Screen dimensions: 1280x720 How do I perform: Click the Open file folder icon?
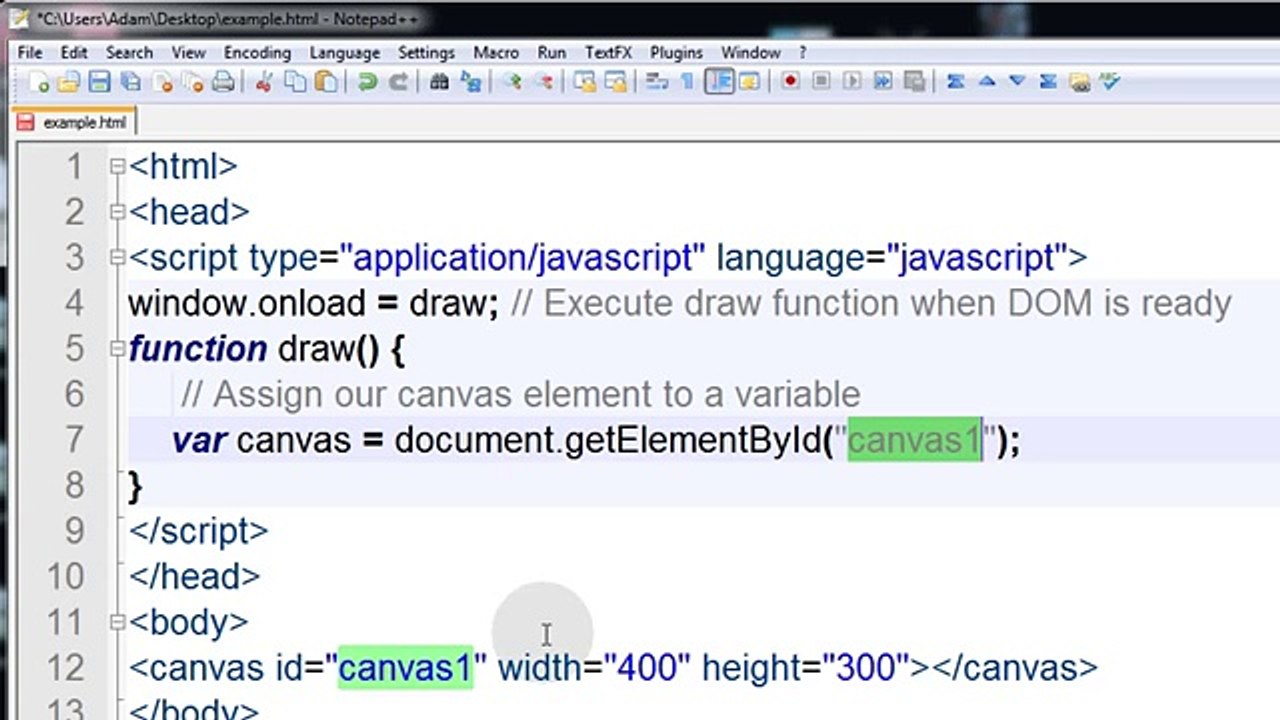point(68,82)
